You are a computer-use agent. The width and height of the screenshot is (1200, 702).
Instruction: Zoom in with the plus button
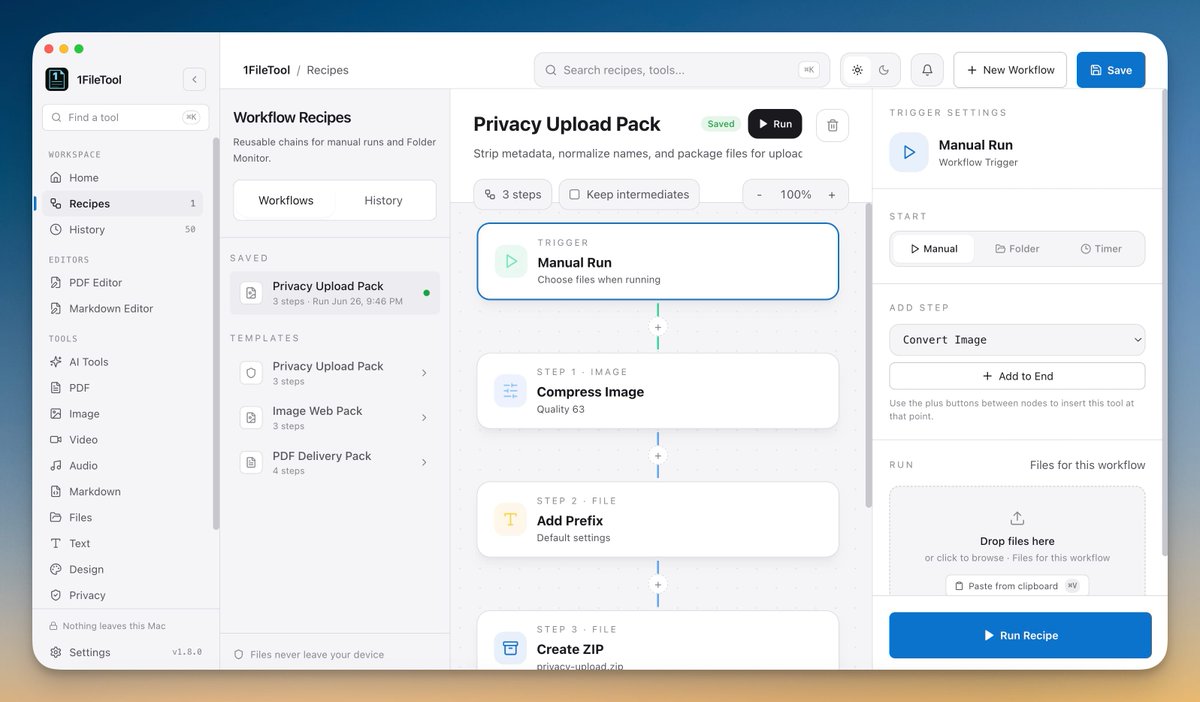(832, 194)
